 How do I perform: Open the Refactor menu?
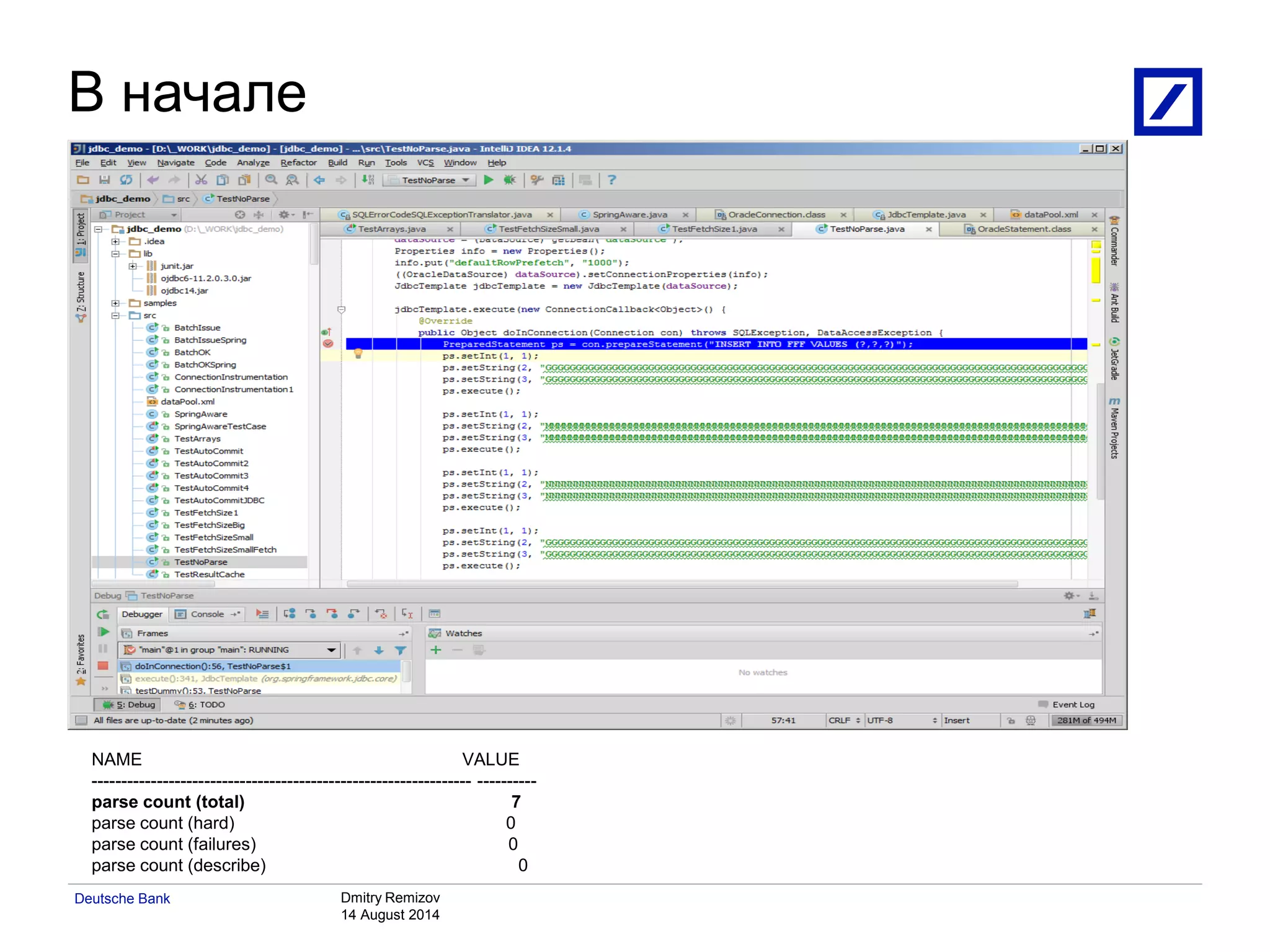(298, 162)
